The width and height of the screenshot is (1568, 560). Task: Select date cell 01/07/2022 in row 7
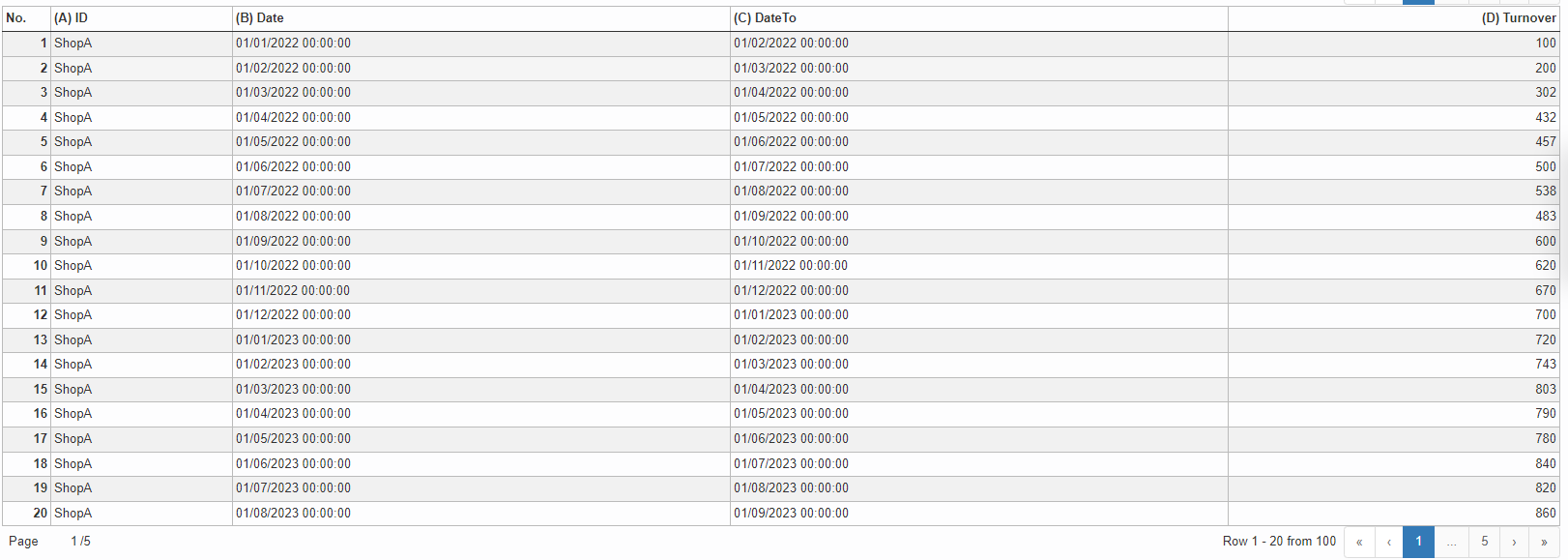480,192
